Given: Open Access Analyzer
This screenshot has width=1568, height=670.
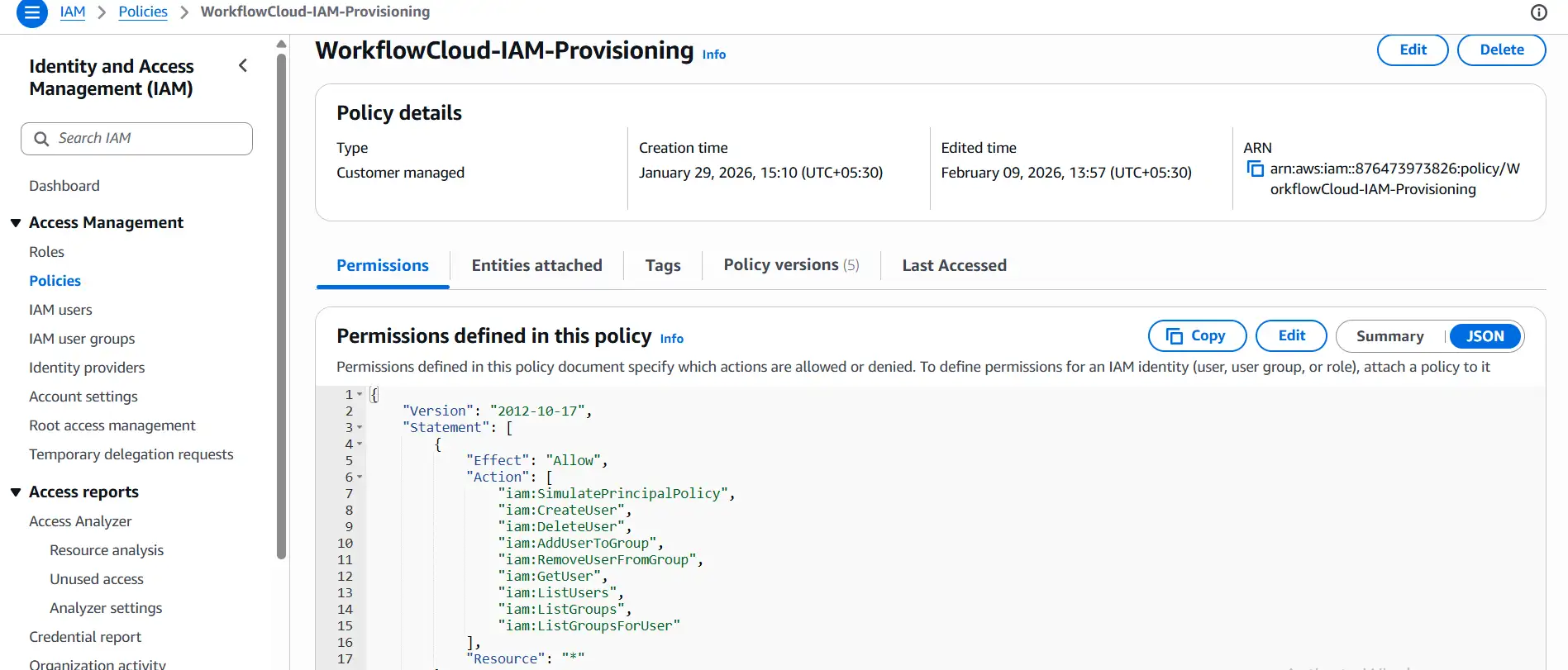Looking at the screenshot, I should point(80,521).
